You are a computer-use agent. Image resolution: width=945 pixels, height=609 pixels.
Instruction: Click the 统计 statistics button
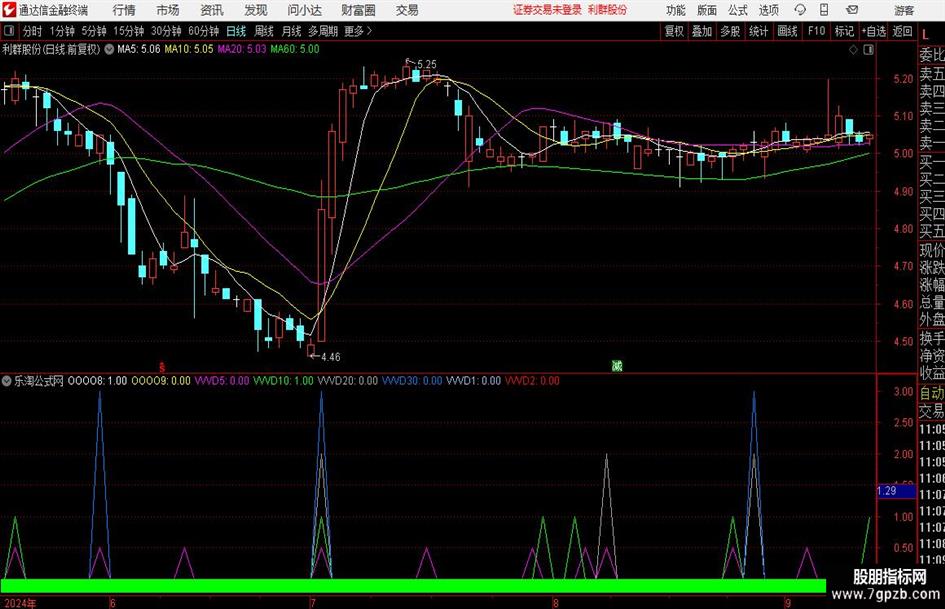click(x=758, y=31)
